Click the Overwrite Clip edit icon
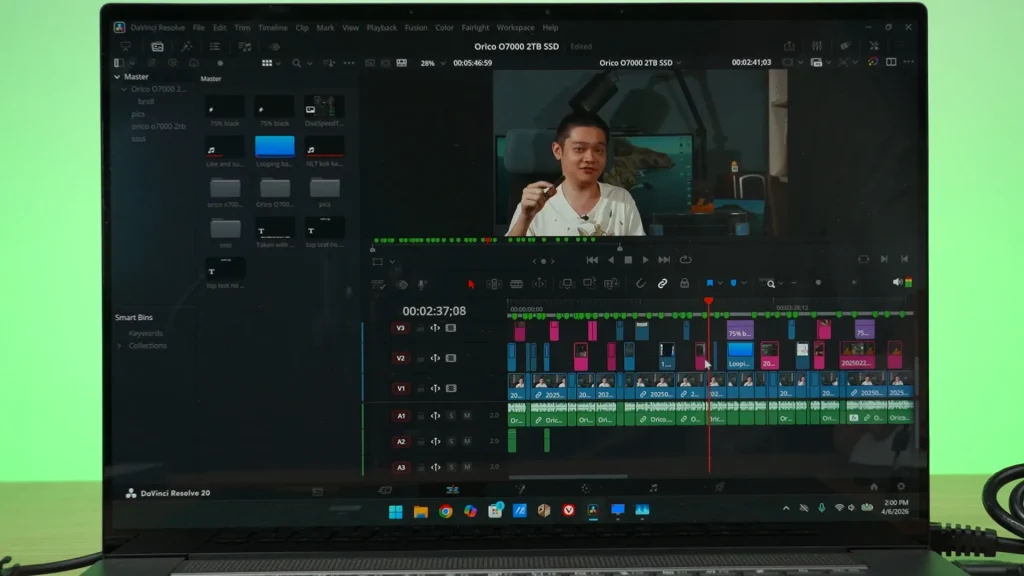1024x576 pixels. (589, 284)
